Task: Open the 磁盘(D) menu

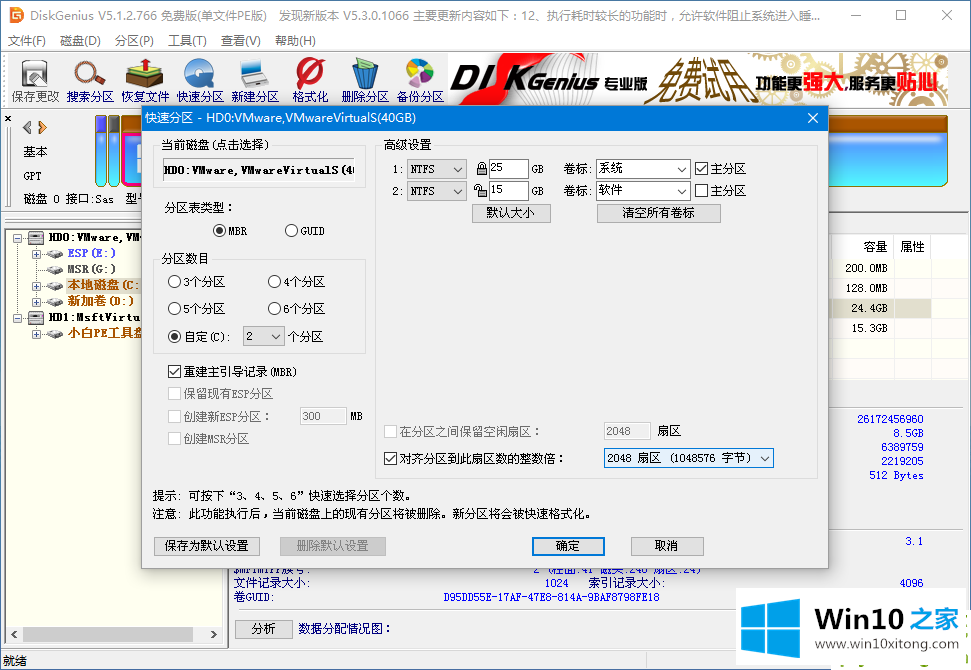Action: click(x=80, y=41)
